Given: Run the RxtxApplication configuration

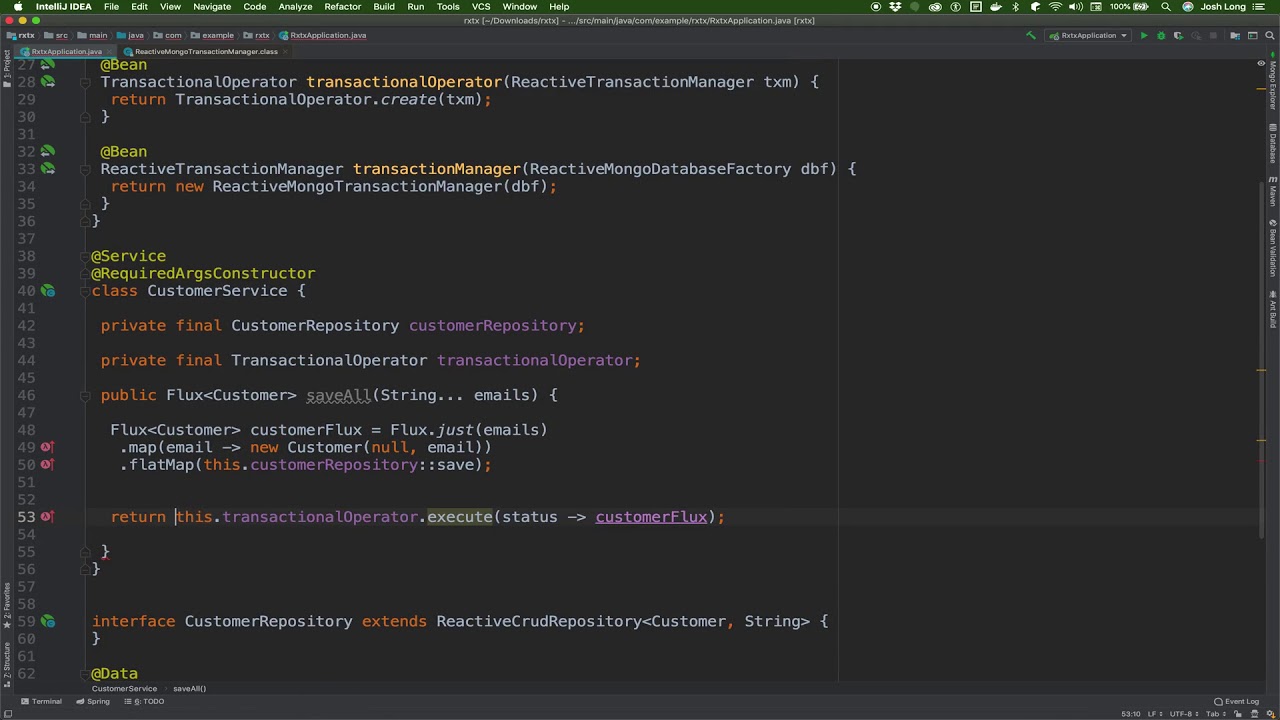Looking at the screenshot, I should pyautogui.click(x=1143, y=35).
